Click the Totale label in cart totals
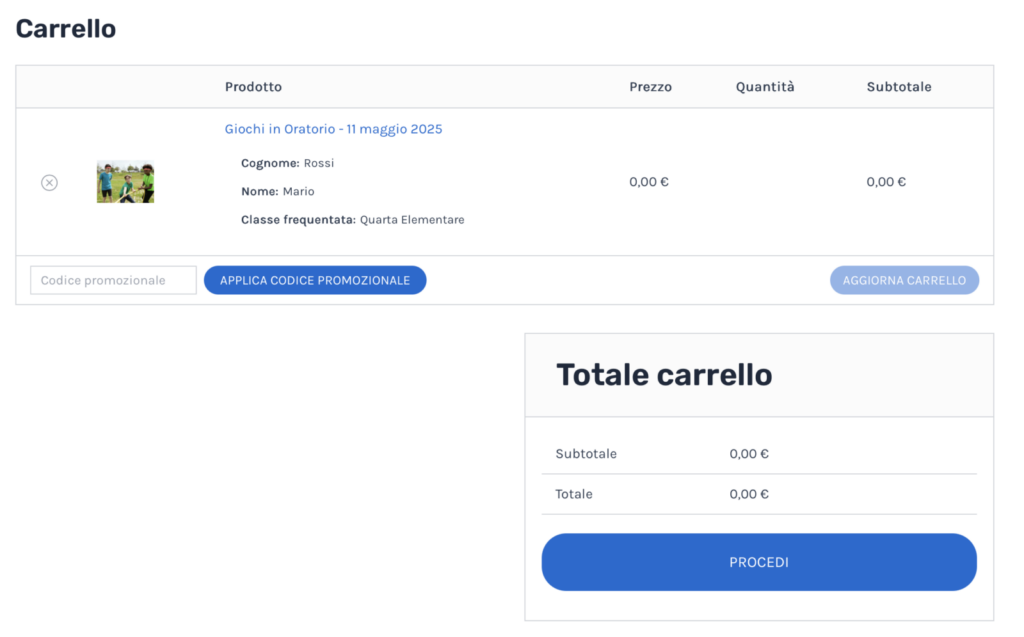Viewport: 1024px width, 637px height. 574,494
